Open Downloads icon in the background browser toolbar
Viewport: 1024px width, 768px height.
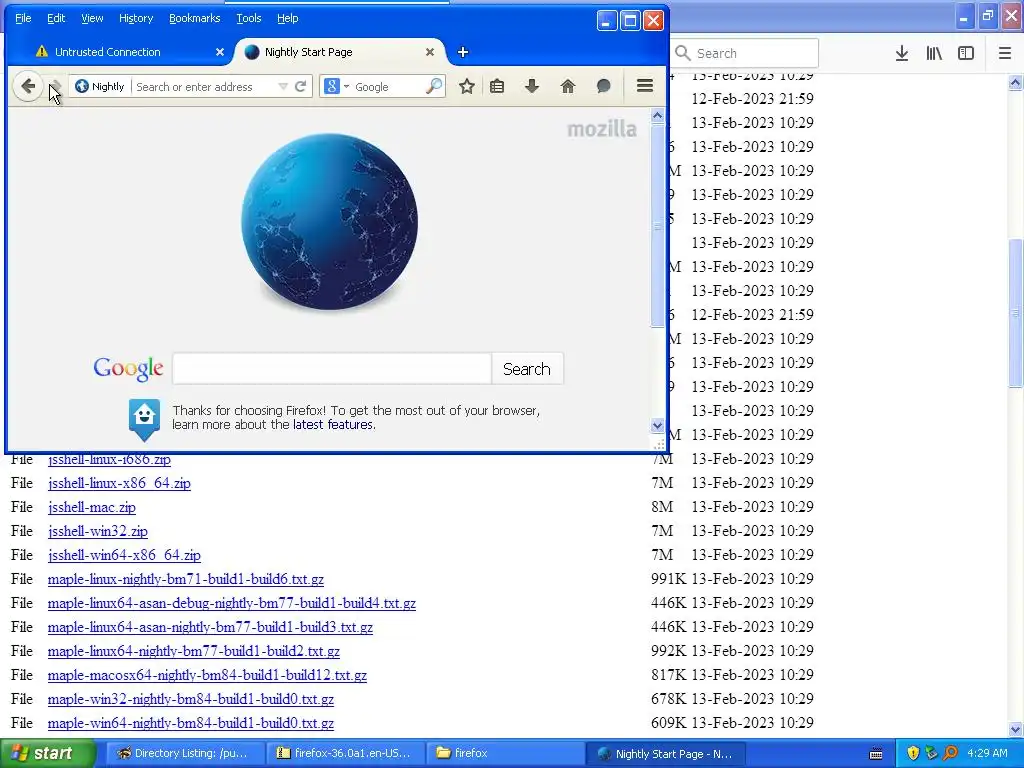pos(902,53)
